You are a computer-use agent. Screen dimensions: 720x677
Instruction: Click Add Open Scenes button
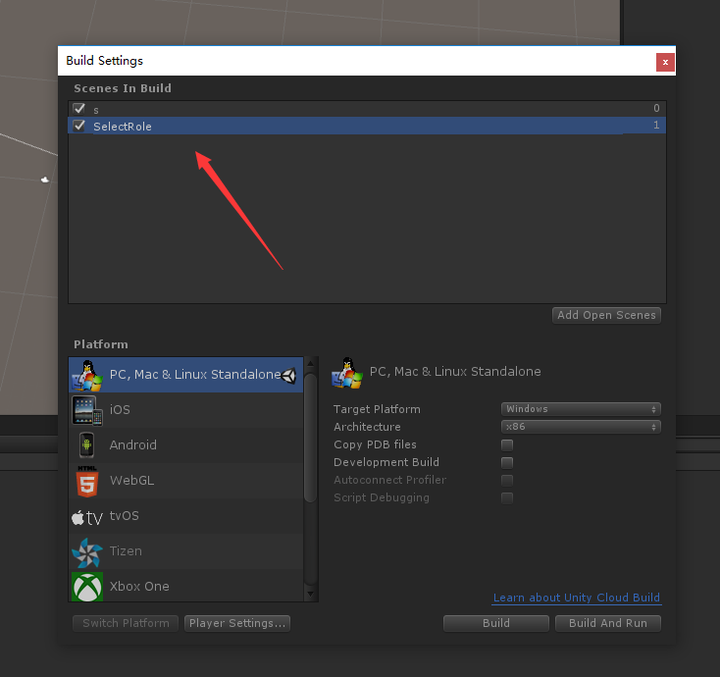606,315
